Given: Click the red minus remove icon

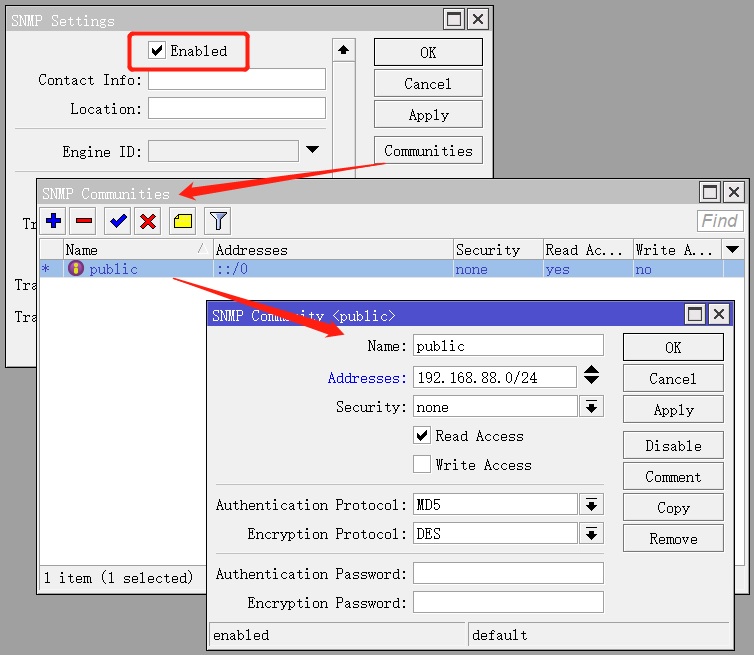Looking at the screenshot, I should (x=84, y=221).
